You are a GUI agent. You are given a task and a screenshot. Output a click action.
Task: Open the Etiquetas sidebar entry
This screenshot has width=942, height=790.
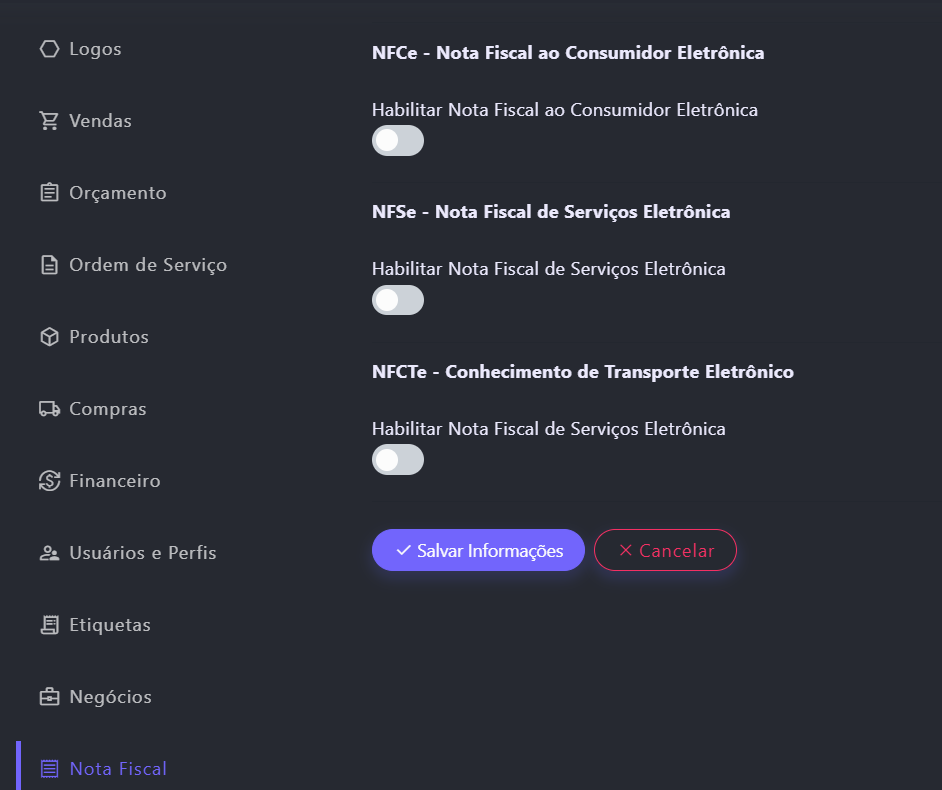tap(110, 625)
